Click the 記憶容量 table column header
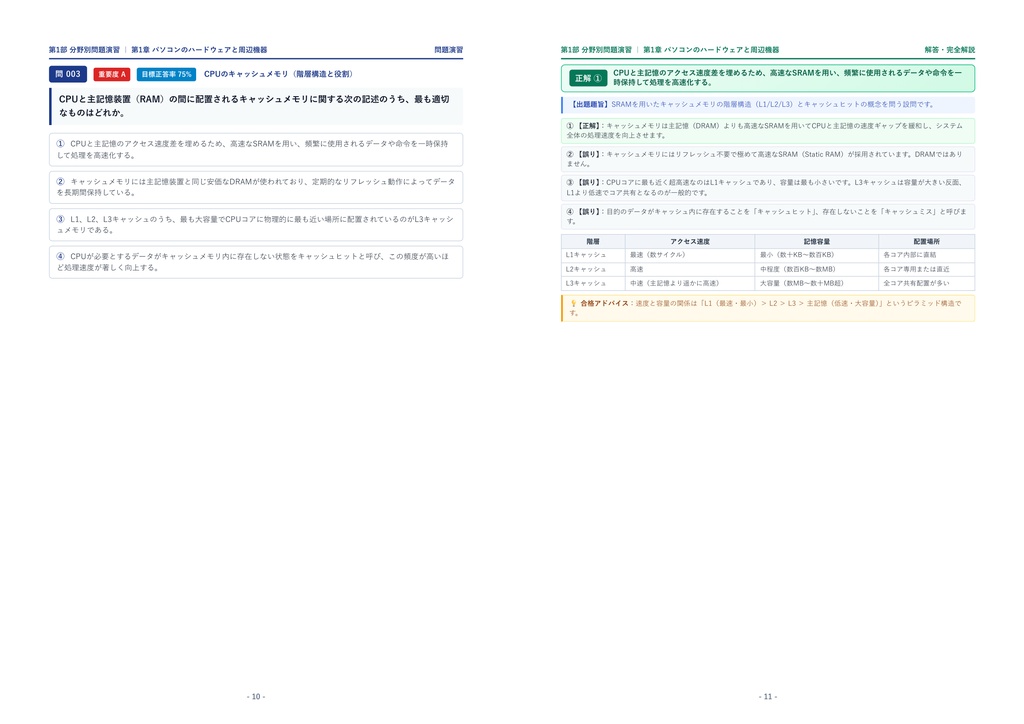This screenshot has height=724, width=1024. pyautogui.click(x=816, y=242)
